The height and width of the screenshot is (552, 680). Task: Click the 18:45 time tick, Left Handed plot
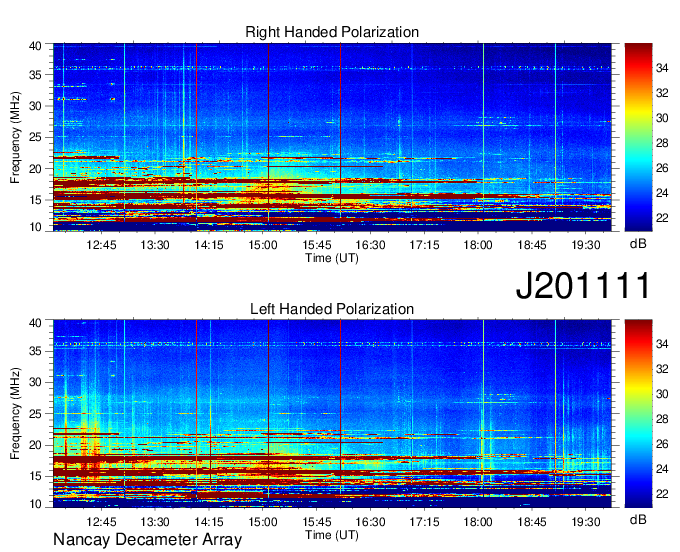532,522
